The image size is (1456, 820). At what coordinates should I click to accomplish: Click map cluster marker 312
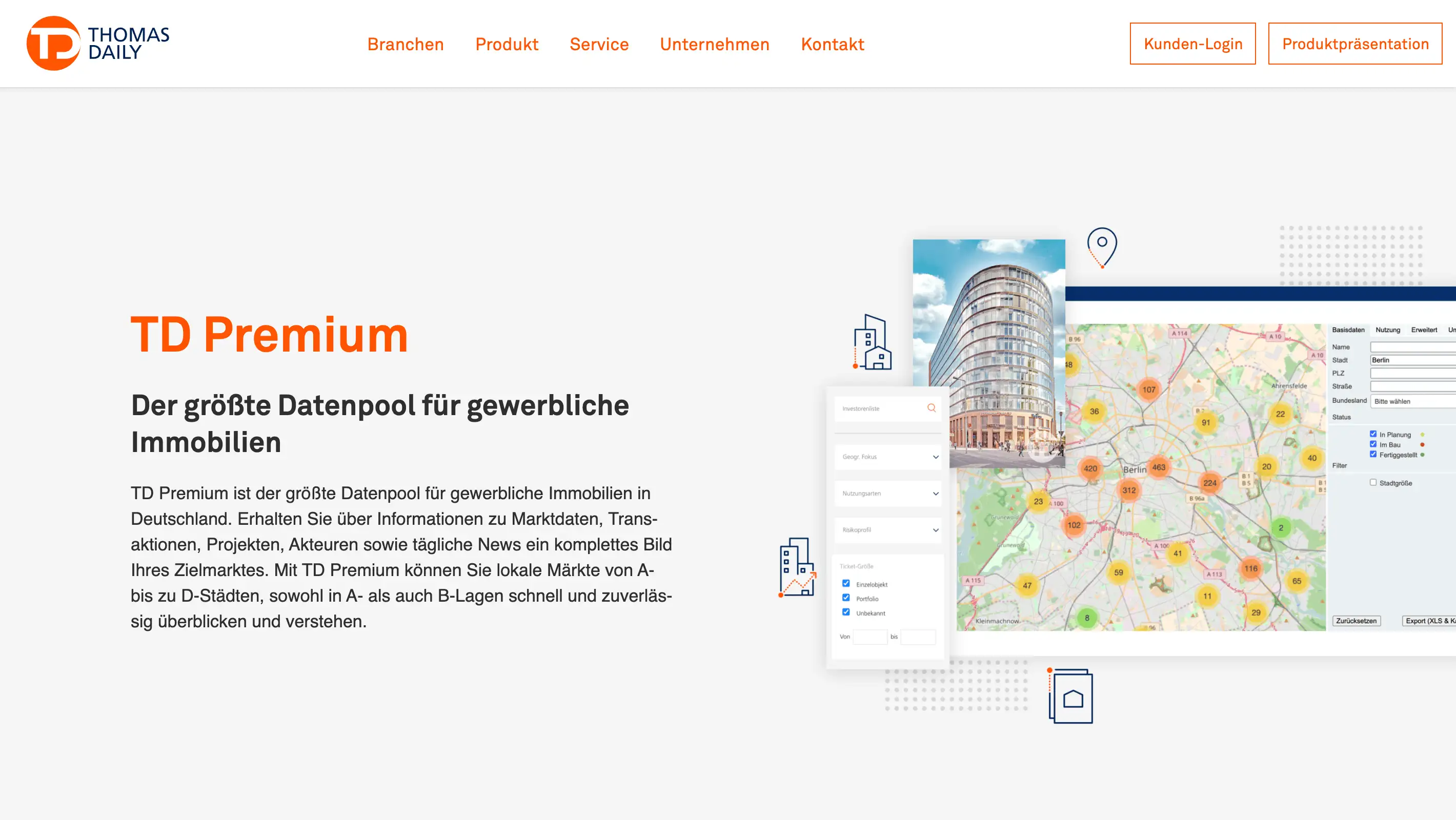(x=1129, y=490)
